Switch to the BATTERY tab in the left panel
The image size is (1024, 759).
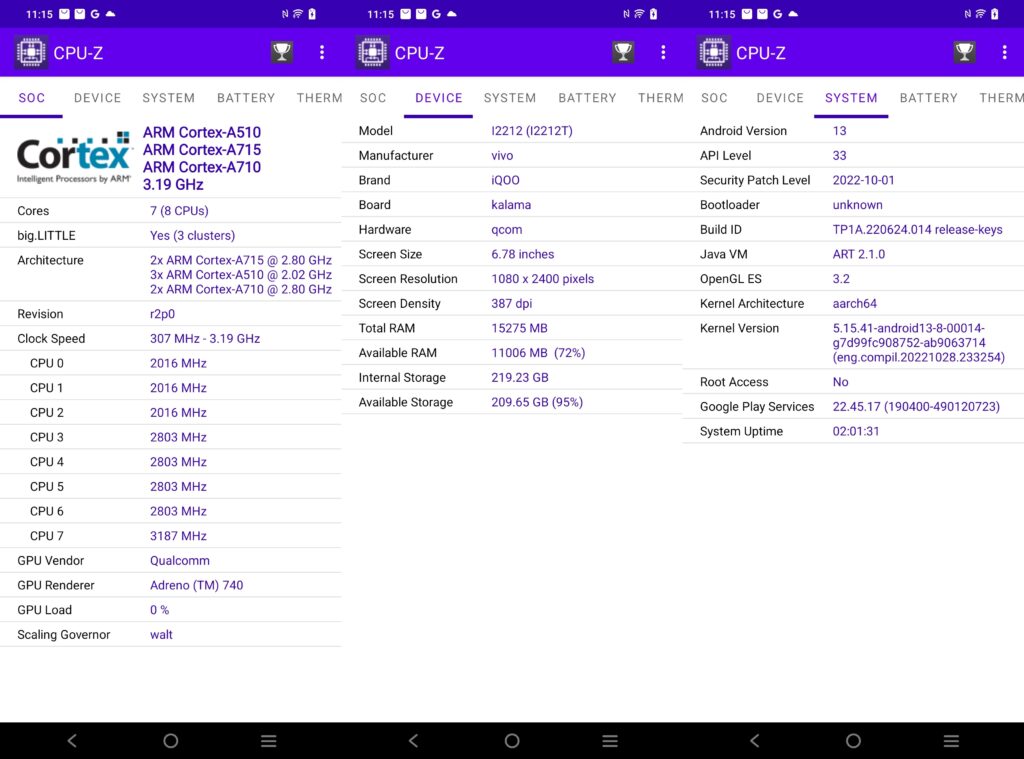pos(246,98)
